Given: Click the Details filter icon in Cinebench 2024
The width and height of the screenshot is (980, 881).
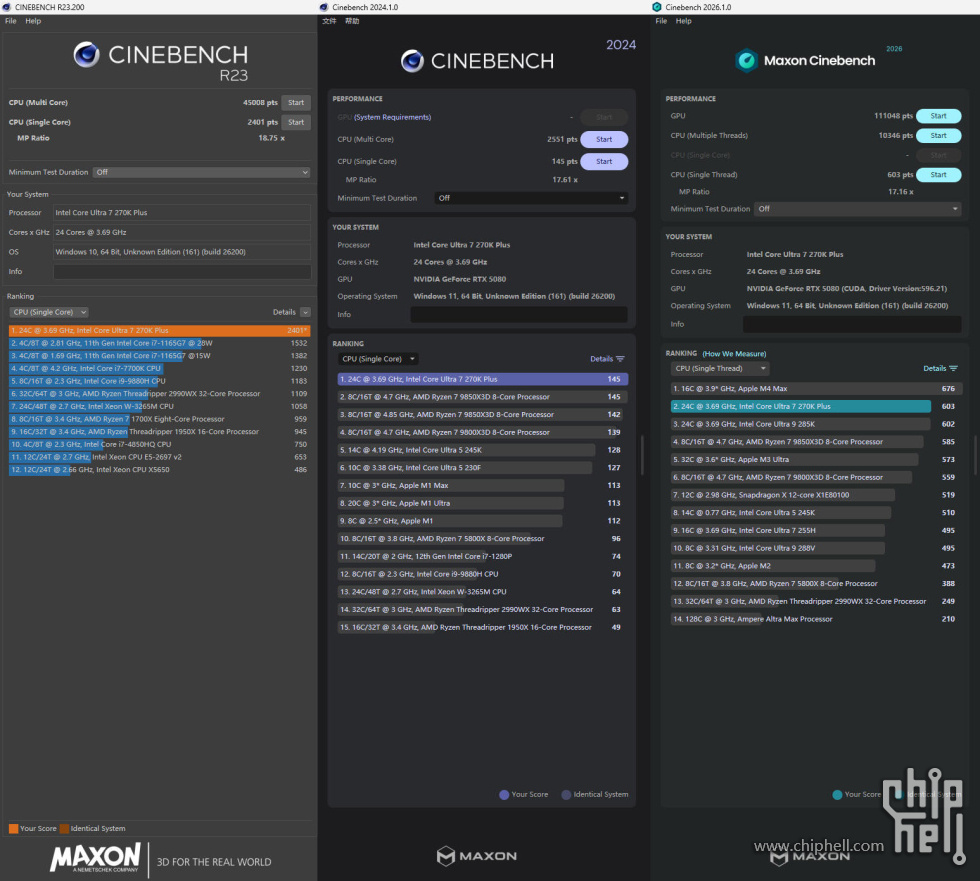Looking at the screenshot, I should pyautogui.click(x=620, y=359).
